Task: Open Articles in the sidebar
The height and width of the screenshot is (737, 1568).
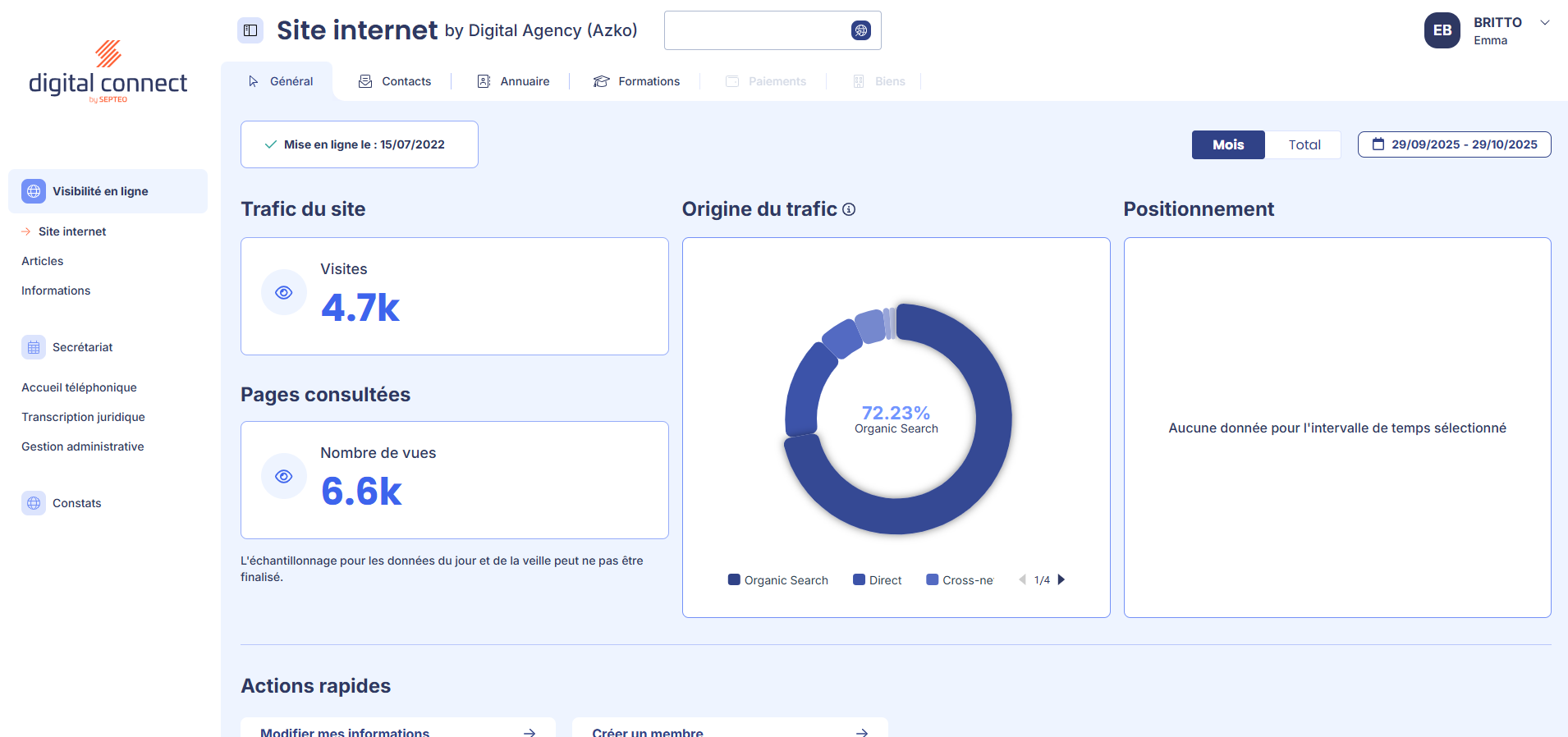Action: [x=43, y=261]
